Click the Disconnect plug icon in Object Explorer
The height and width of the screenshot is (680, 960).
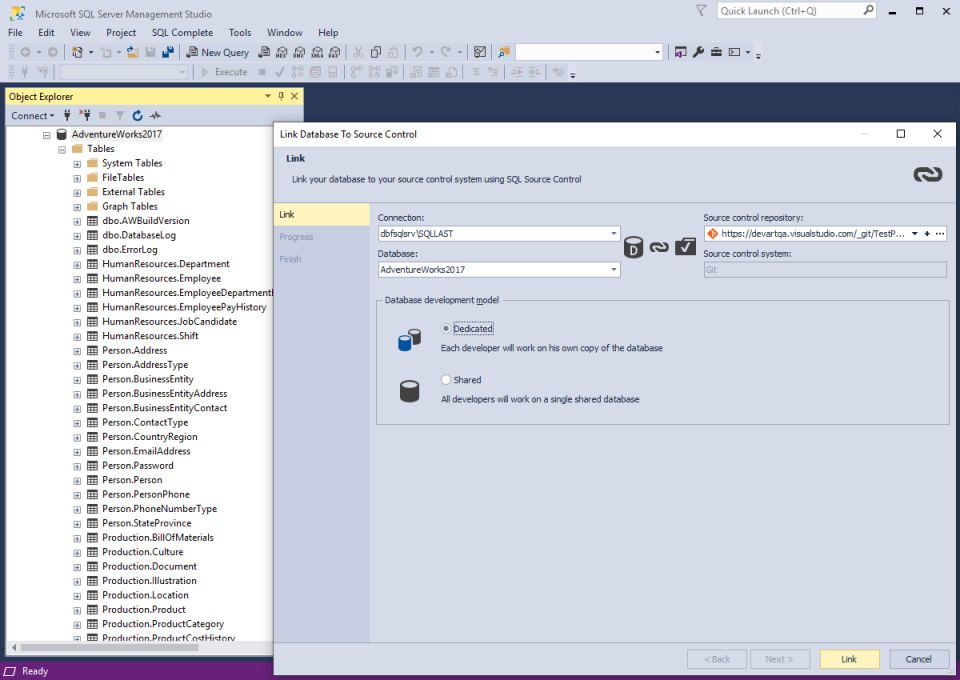[x=85, y=116]
